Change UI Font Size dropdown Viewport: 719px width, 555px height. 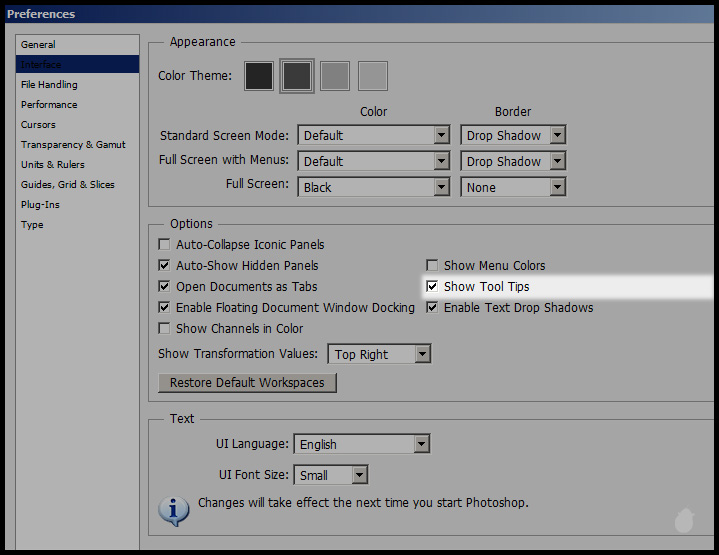pos(359,475)
